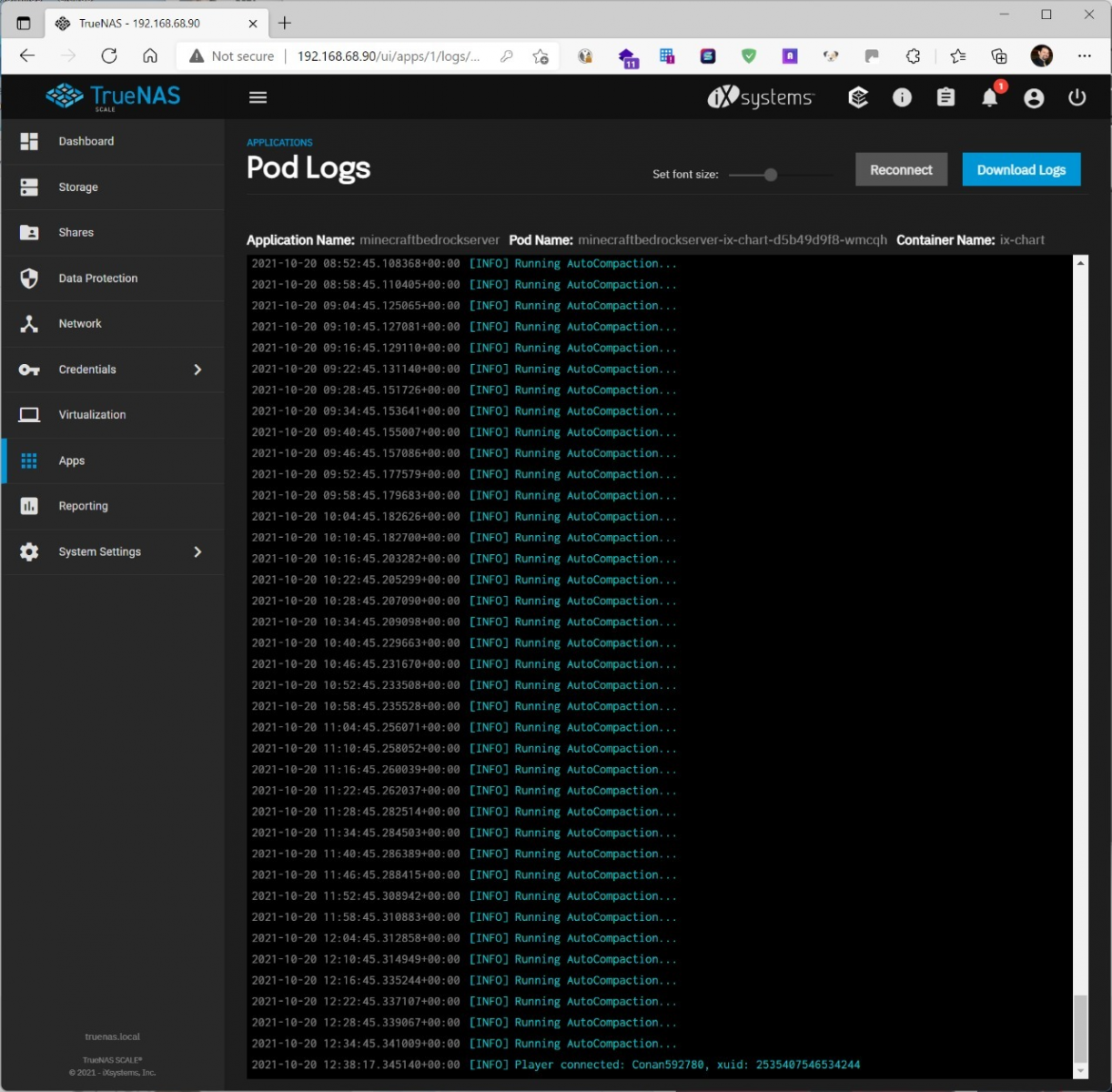Open the browser Settings and more ellipsis

[1084, 56]
